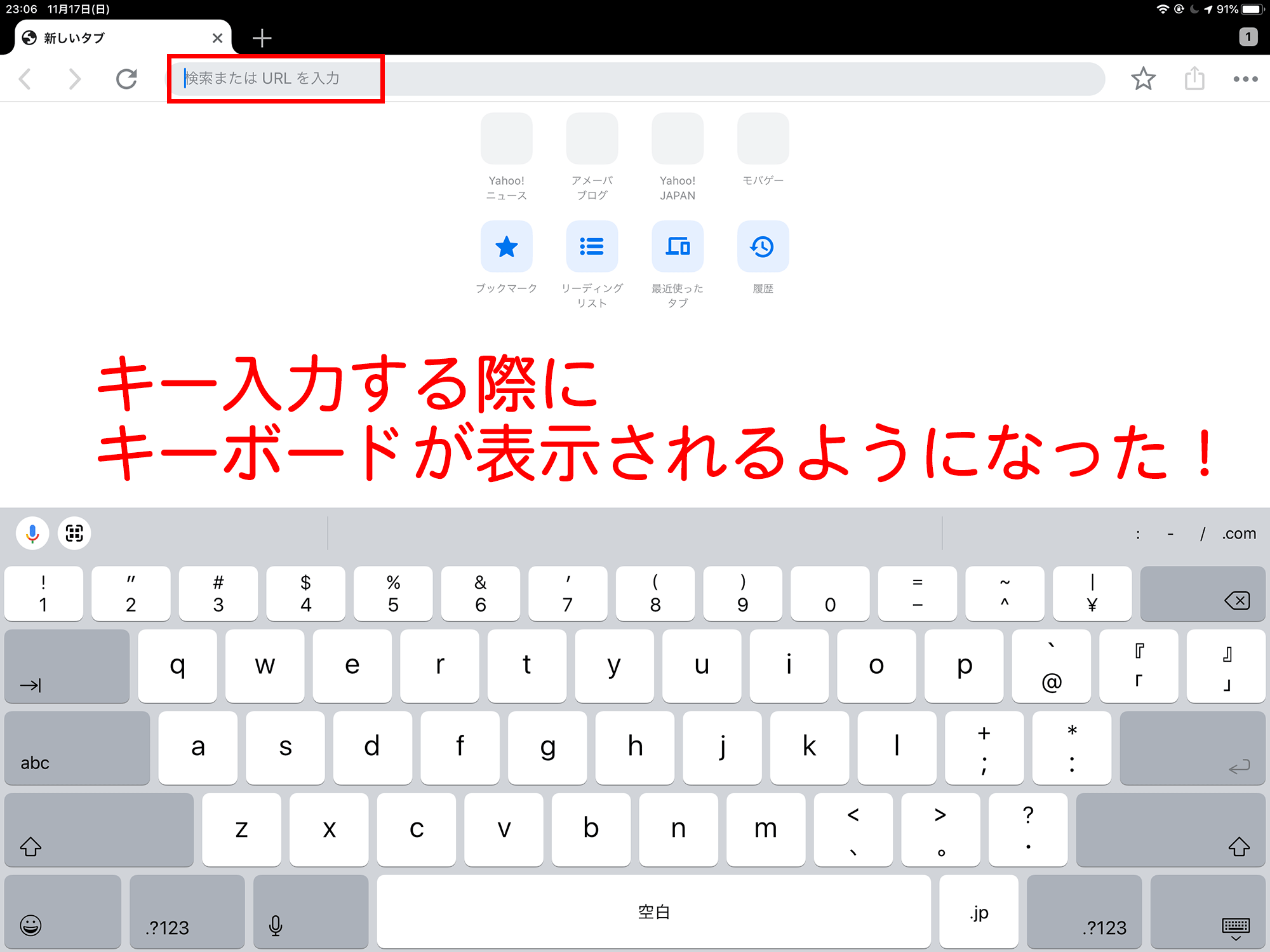Tap the @ key
Image resolution: width=1270 pixels, height=952 pixels.
click(1052, 666)
